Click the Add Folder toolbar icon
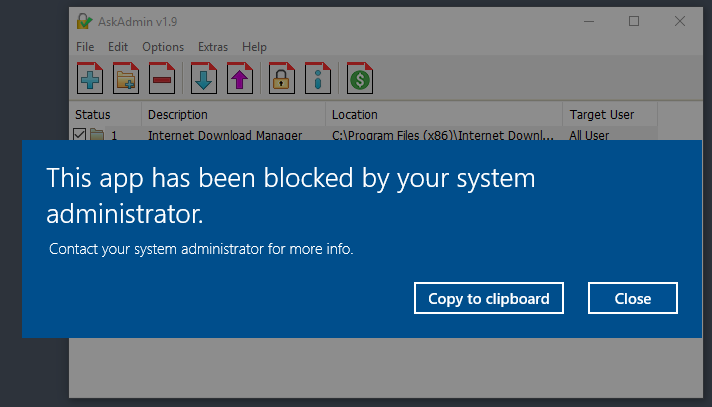This screenshot has height=407, width=712. (x=126, y=78)
